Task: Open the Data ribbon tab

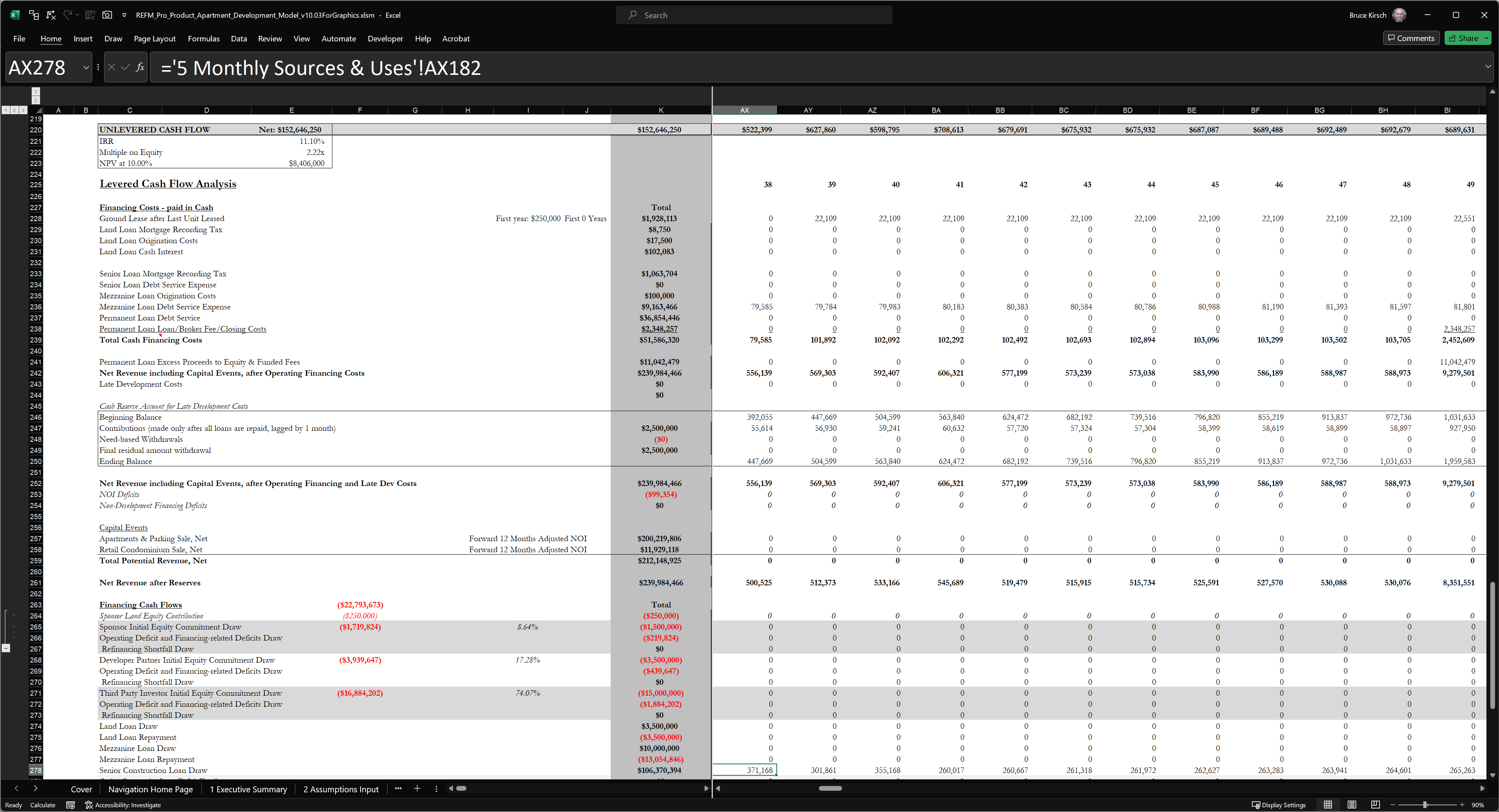Action: click(x=239, y=38)
